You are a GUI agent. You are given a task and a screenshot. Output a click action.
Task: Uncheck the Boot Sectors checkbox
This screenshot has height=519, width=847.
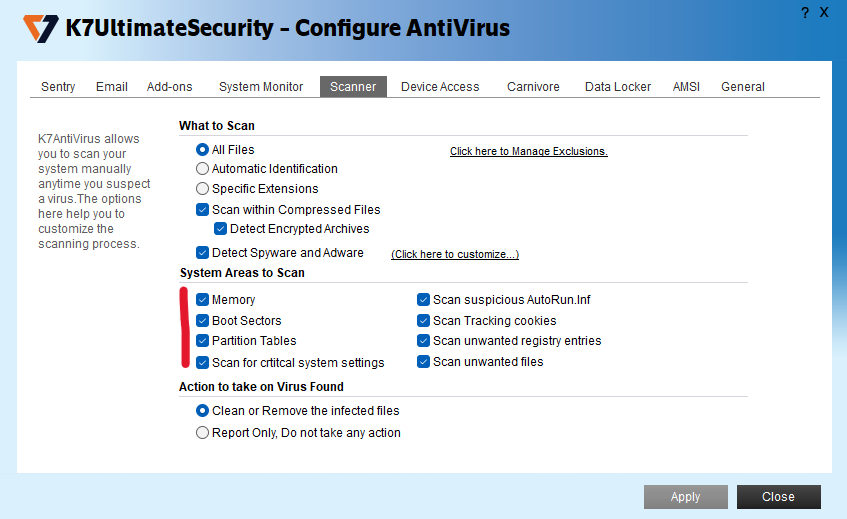click(203, 321)
